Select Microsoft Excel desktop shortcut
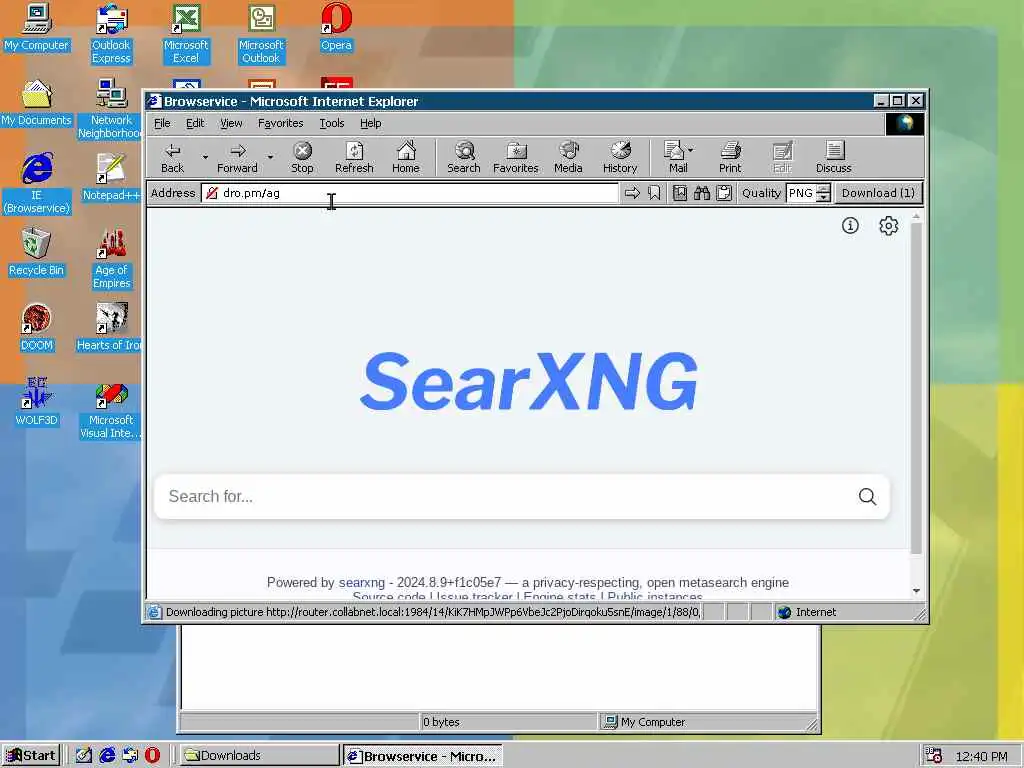 pyautogui.click(x=186, y=34)
